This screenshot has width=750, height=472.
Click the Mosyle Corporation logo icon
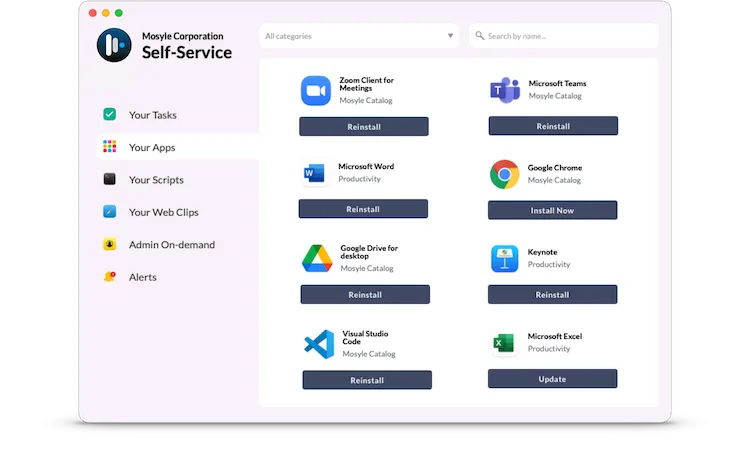coord(114,45)
